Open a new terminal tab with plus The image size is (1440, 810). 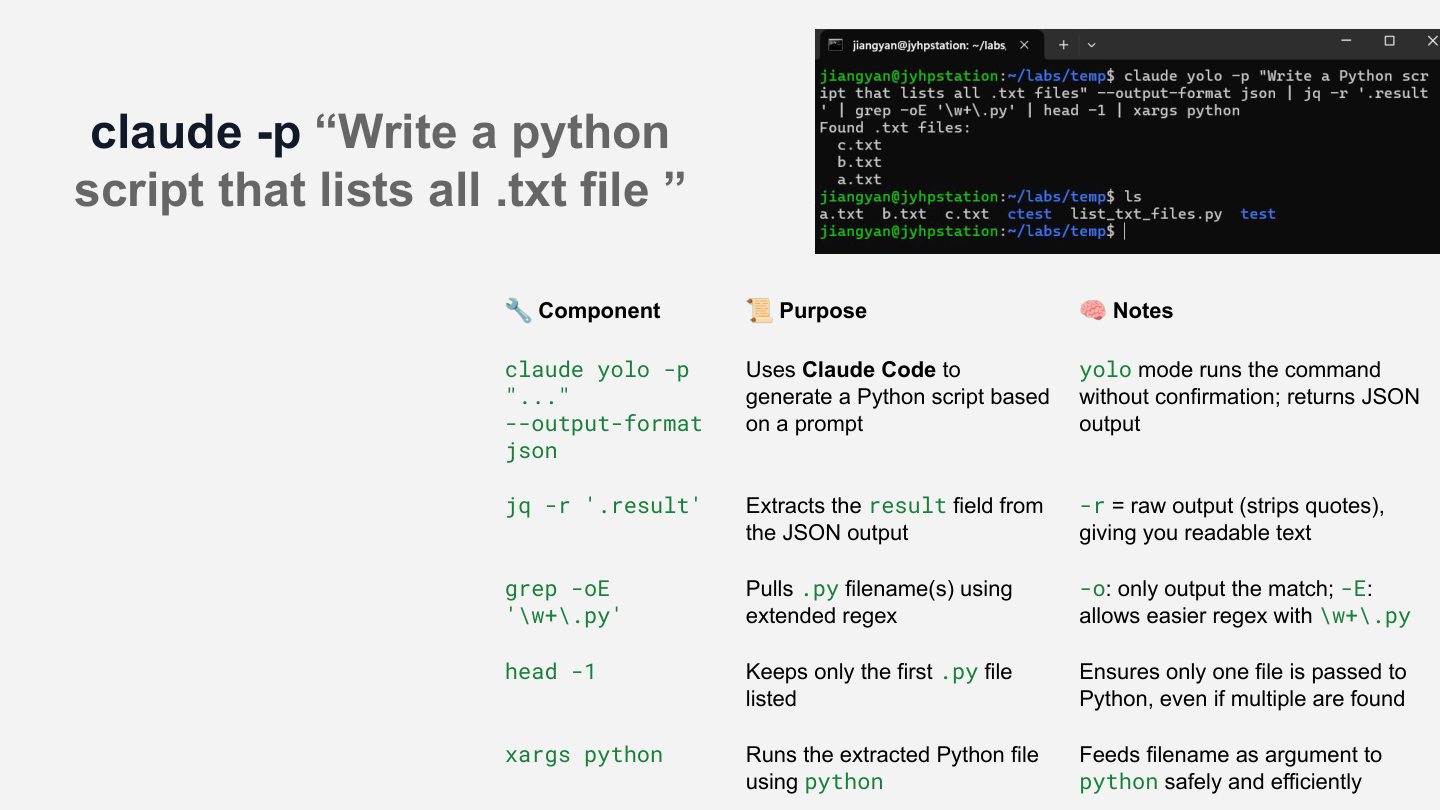coord(1064,45)
